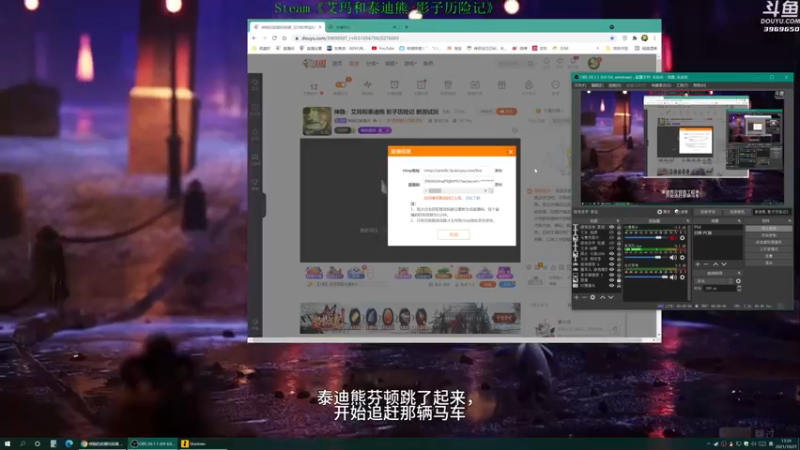
Task: Go back in the Chrome browser
Action: (254, 38)
